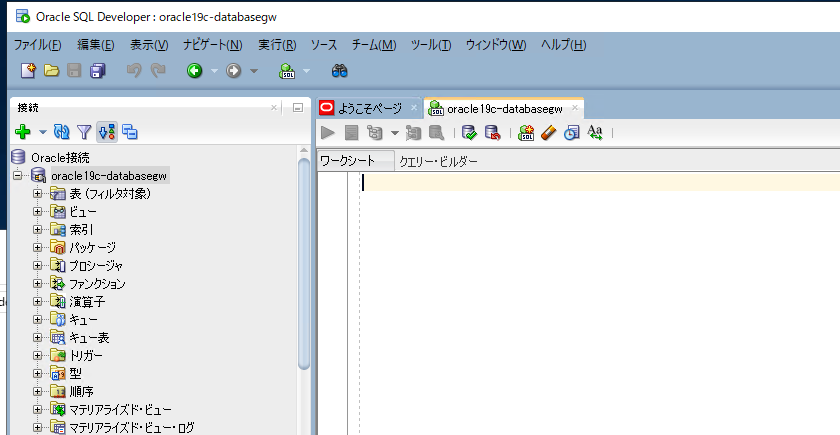Image resolution: width=840 pixels, height=435 pixels.
Task: Click the Run Script icon
Action: pos(351,132)
